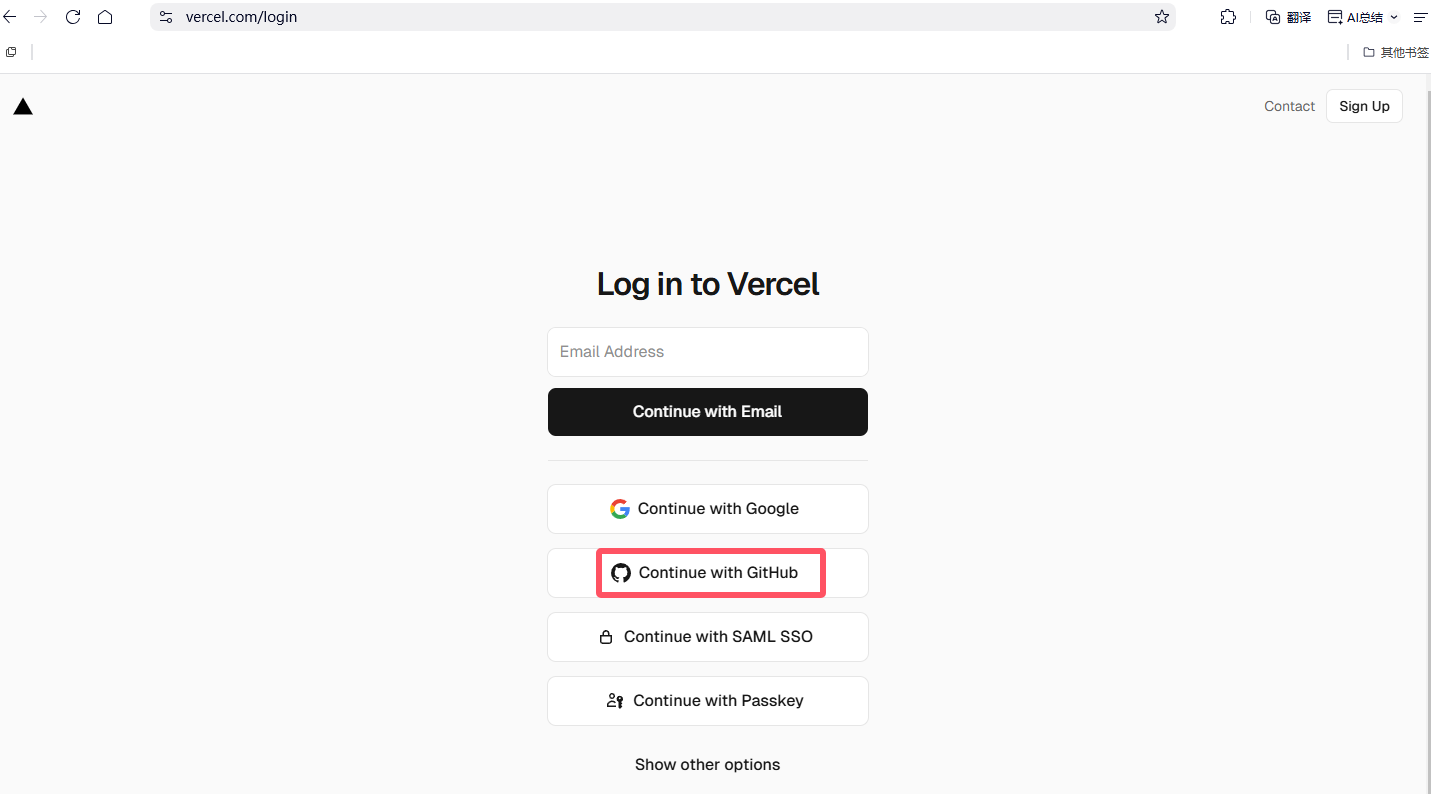Open the browser menu hamburger icon
The width and height of the screenshot is (1431, 794).
(x=1421, y=16)
